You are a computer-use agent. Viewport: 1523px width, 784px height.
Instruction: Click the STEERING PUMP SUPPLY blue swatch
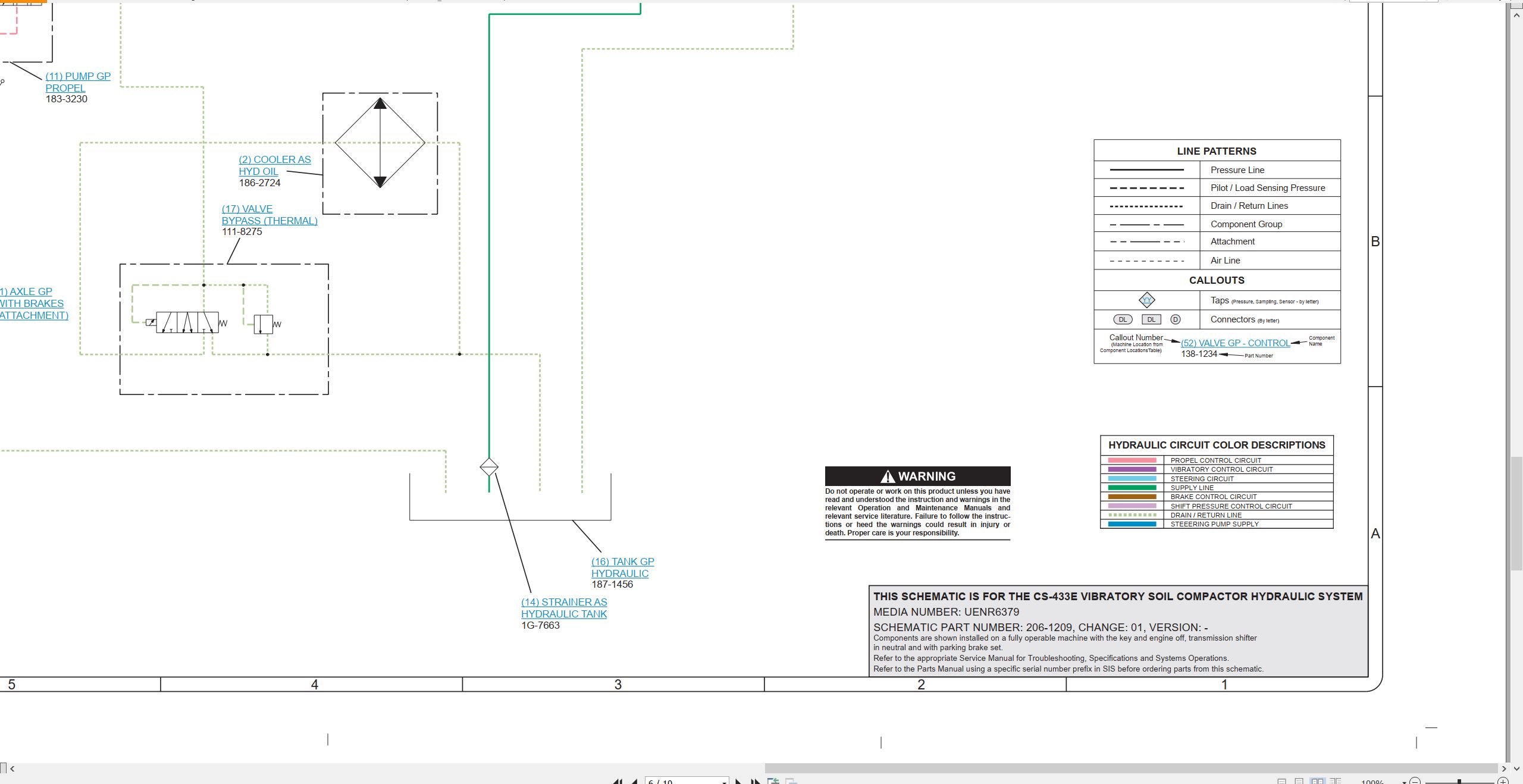point(1132,524)
